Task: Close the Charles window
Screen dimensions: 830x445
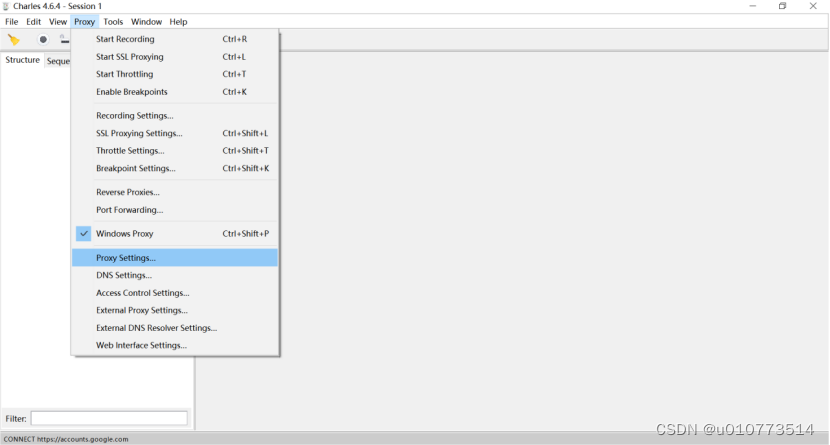Action: 813,6
